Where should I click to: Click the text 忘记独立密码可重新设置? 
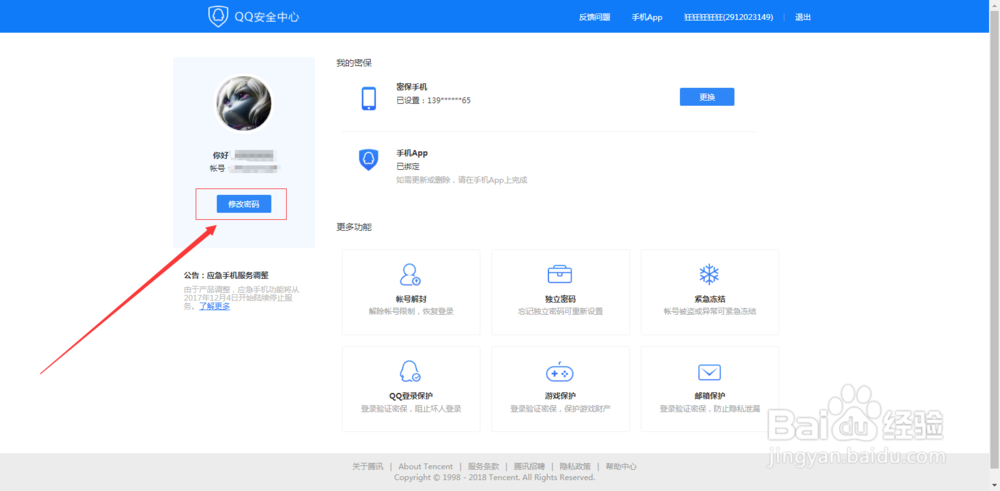pos(560,311)
